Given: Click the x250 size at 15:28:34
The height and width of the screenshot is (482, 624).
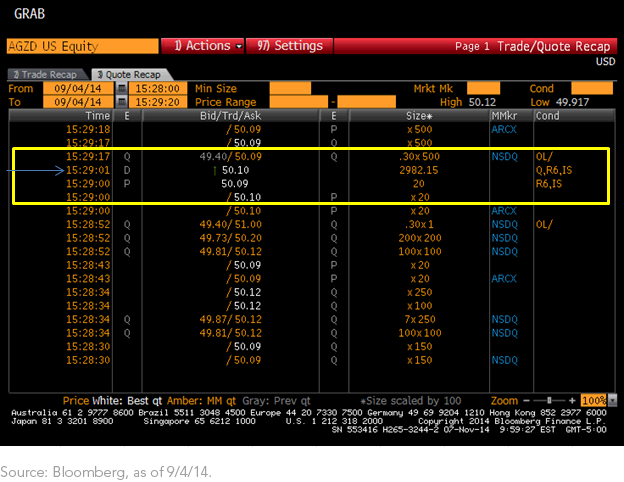Looking at the screenshot, I should pyautogui.click(x=419, y=292).
